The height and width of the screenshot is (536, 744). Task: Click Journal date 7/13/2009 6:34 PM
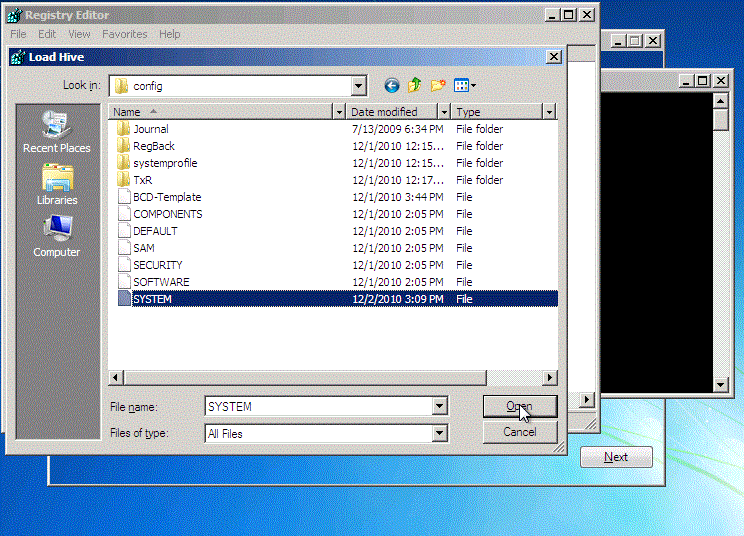click(398, 129)
